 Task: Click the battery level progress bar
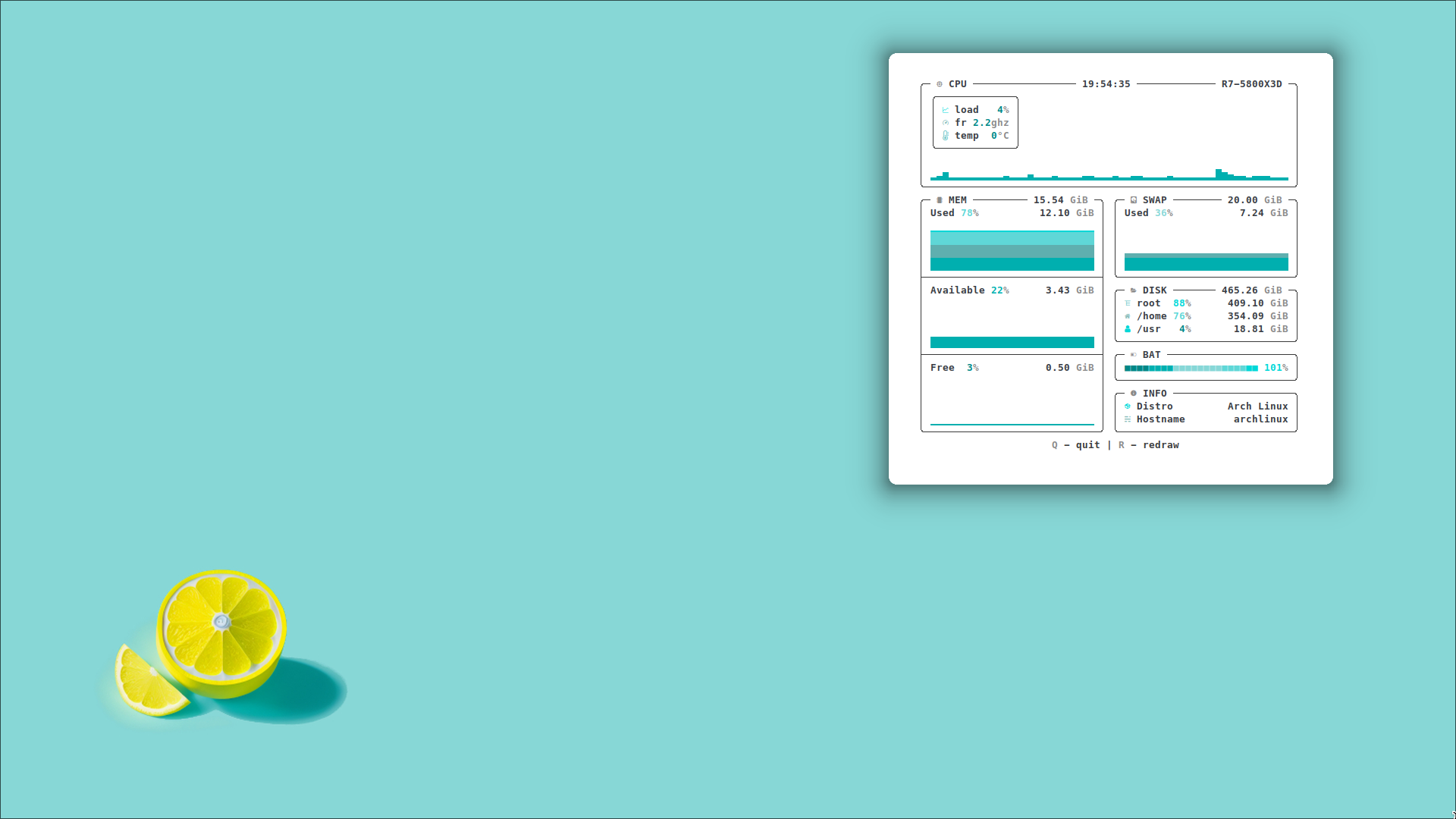1191,368
